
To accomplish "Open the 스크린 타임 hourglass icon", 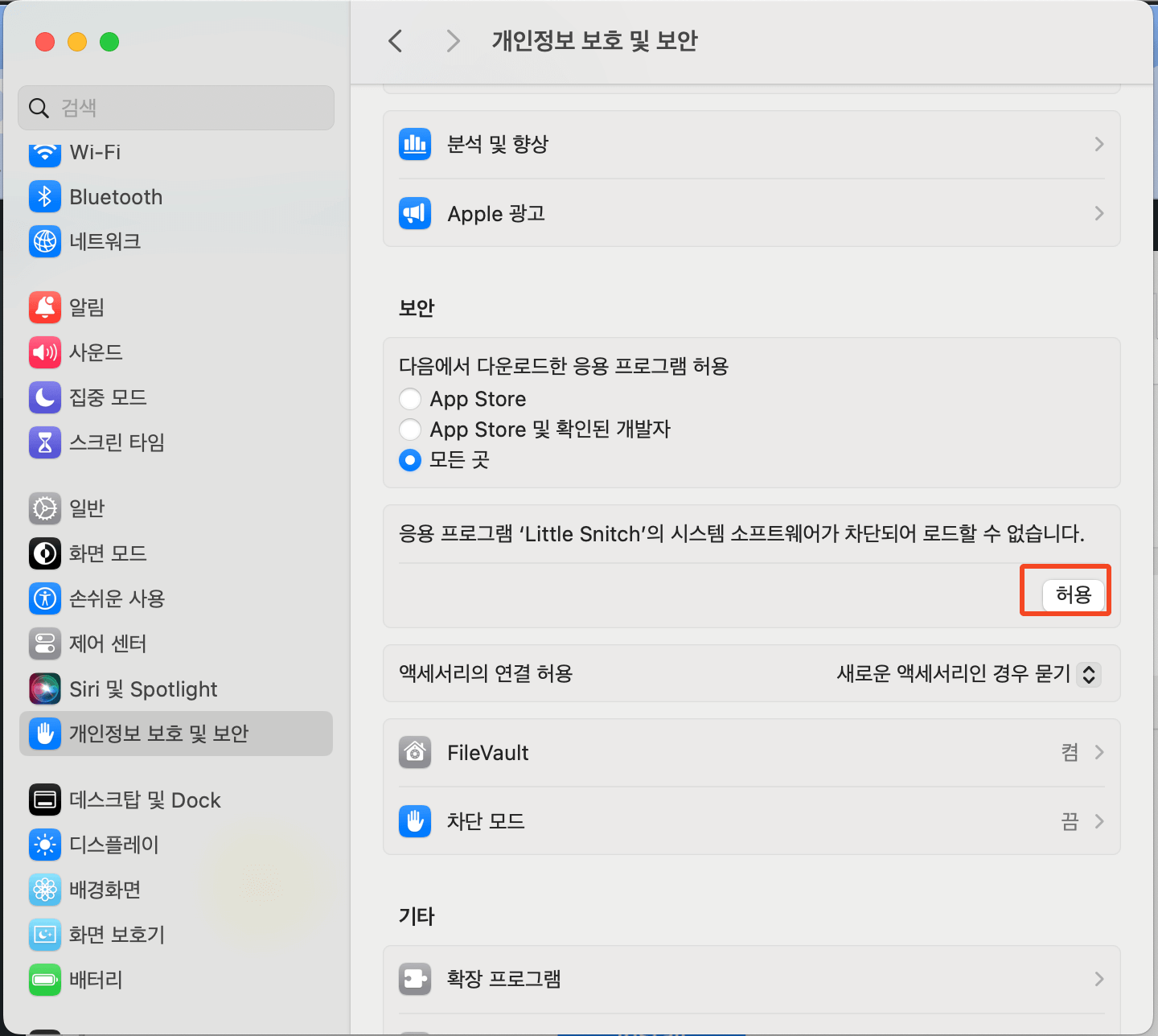I will coord(45,442).
